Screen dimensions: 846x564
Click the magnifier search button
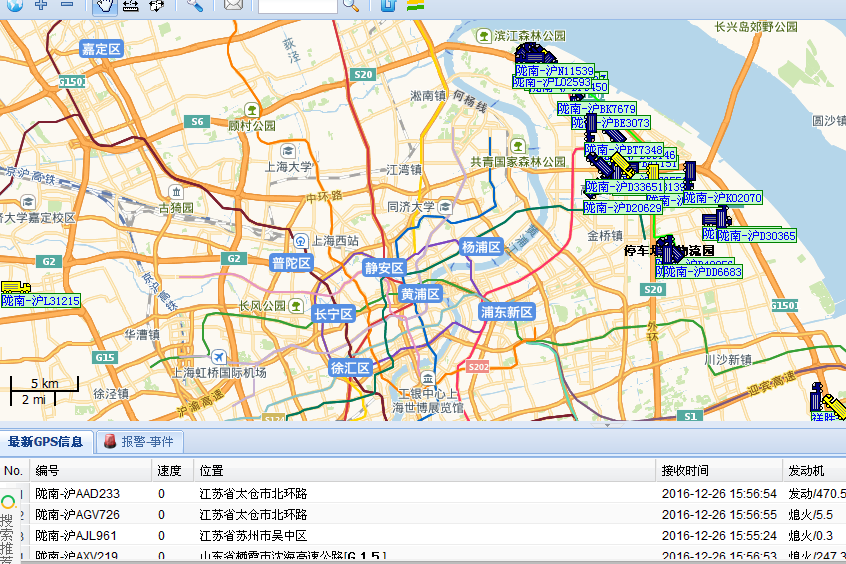tap(350, 6)
